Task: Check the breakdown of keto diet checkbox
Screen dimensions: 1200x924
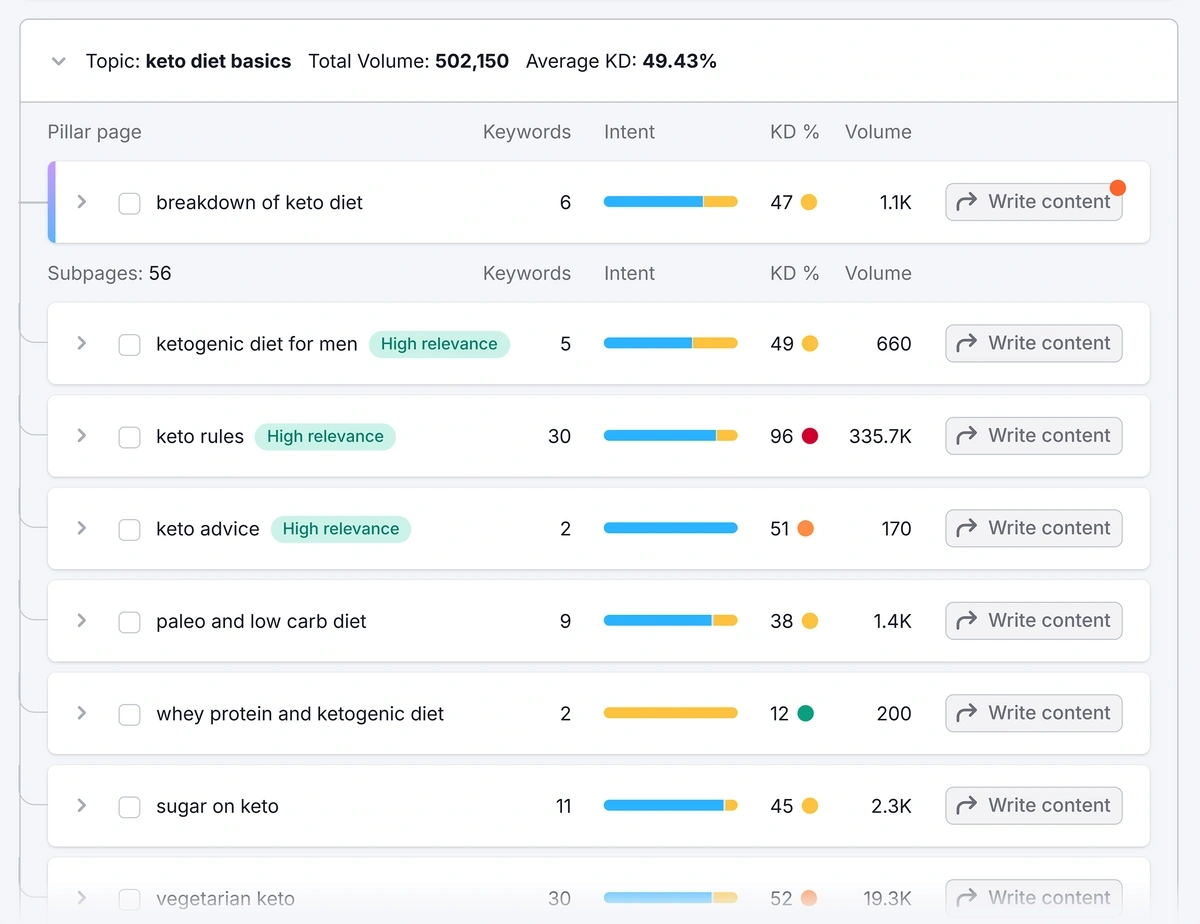Action: pos(129,202)
